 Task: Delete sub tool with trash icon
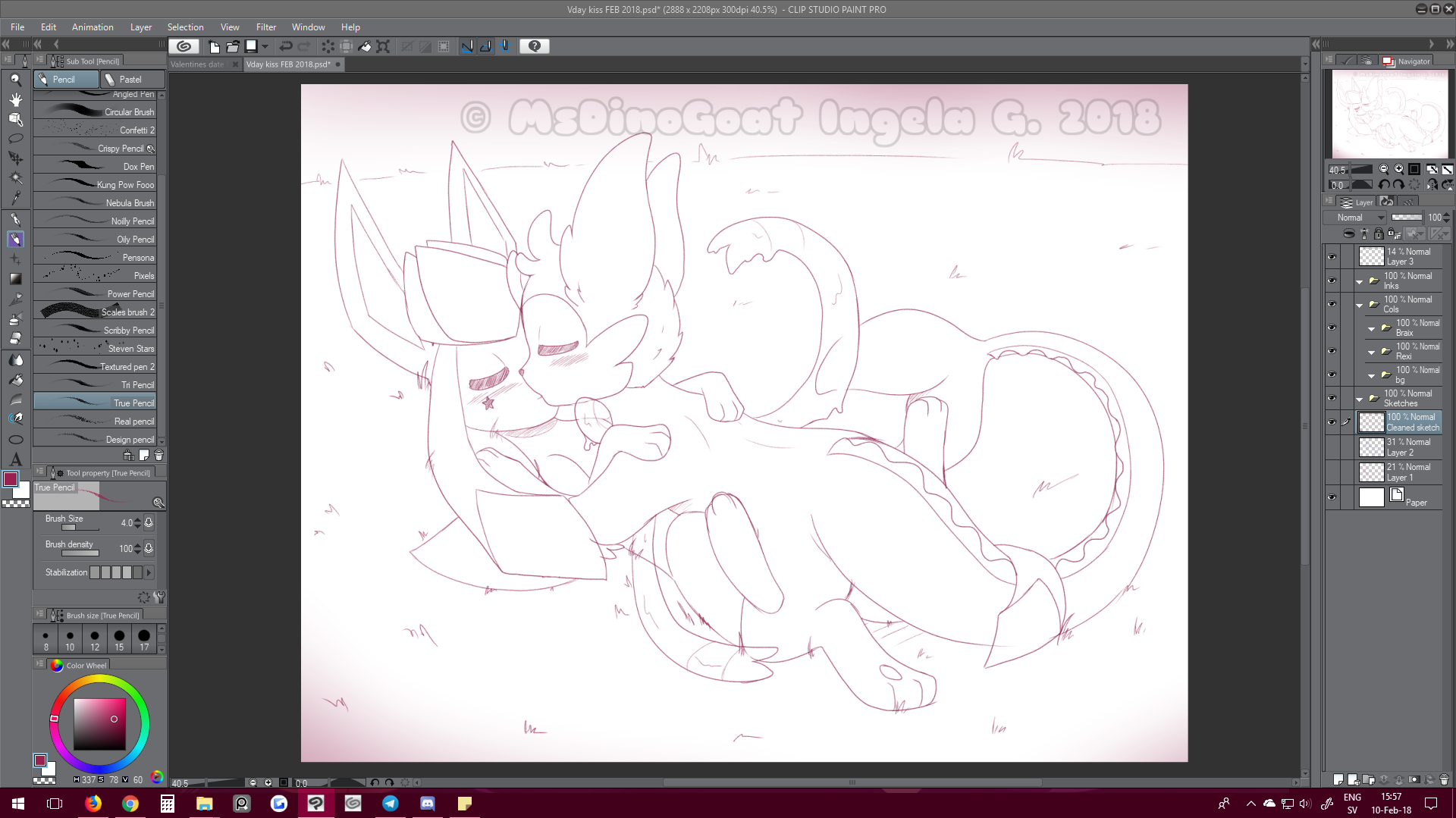click(158, 456)
